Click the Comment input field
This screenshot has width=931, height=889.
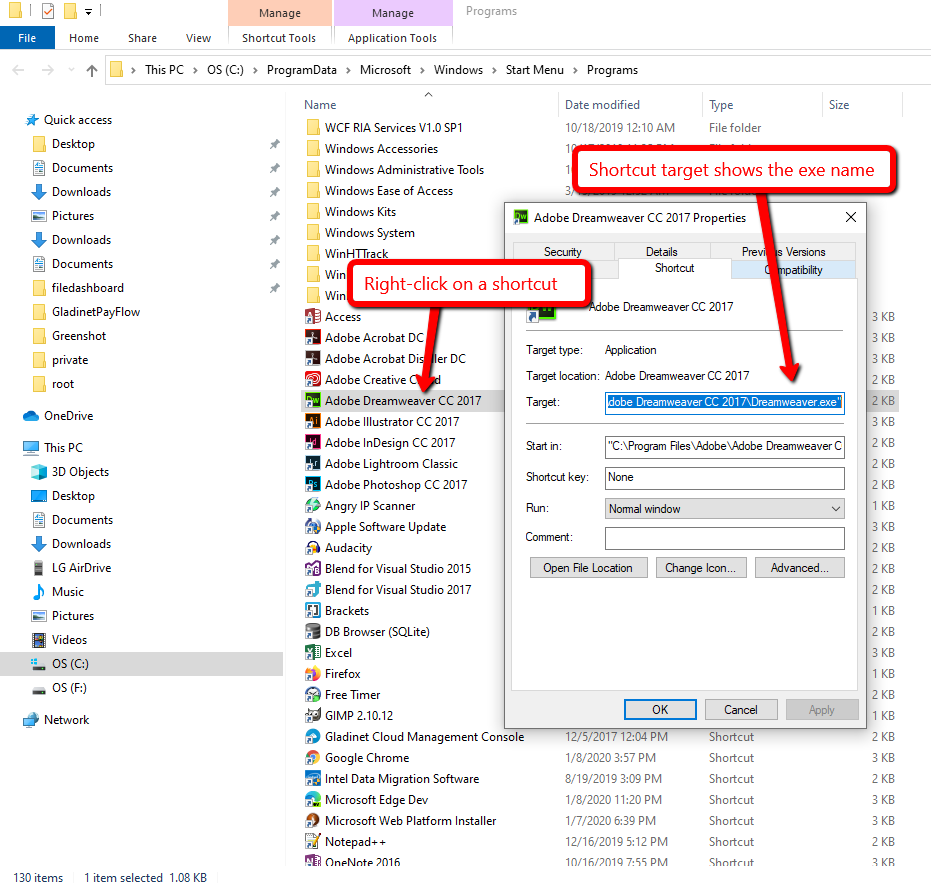pos(724,538)
